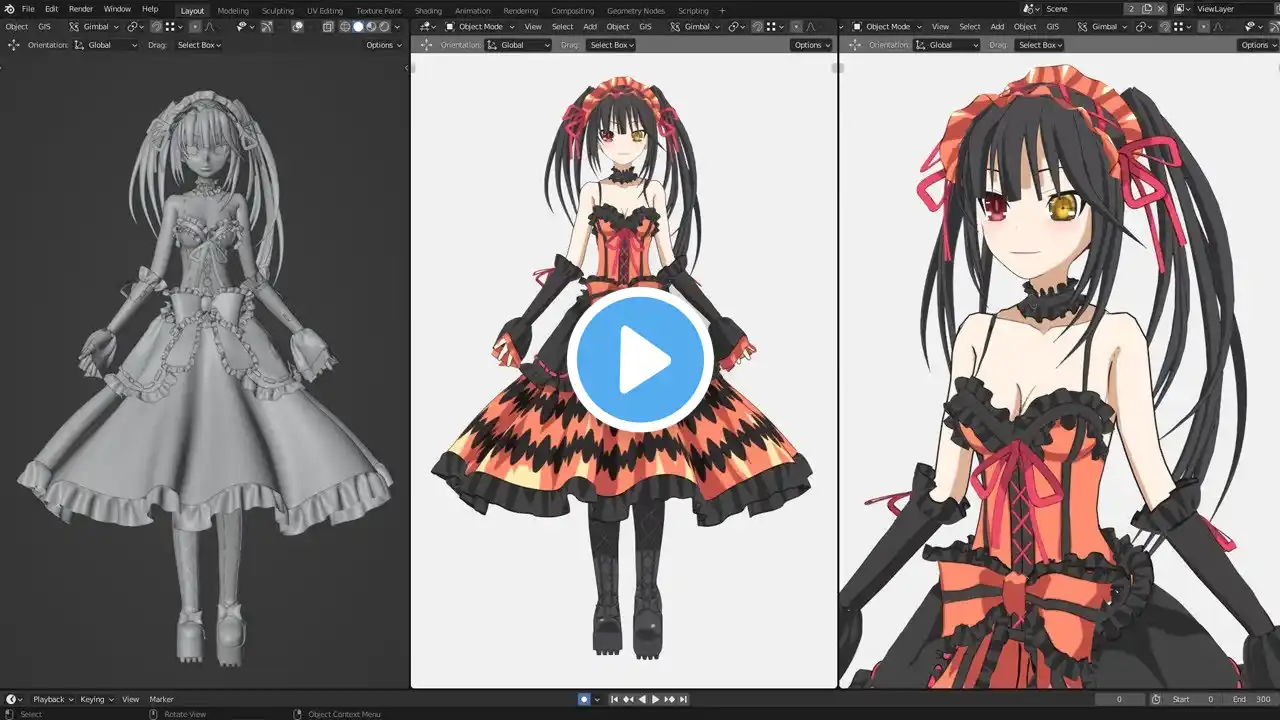Switch to the Sculpting workspace tab
Image resolution: width=1280 pixels, height=720 pixels.
click(x=278, y=10)
